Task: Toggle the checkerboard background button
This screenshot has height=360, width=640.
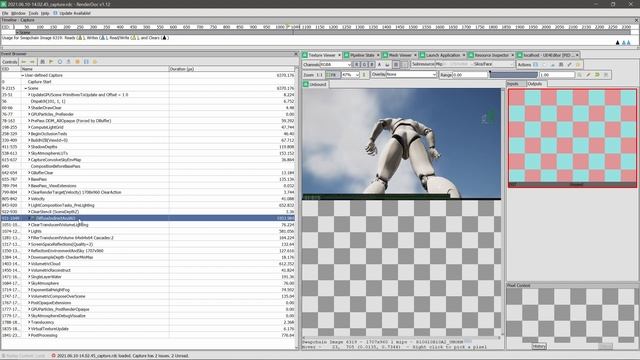Action: 396,64
